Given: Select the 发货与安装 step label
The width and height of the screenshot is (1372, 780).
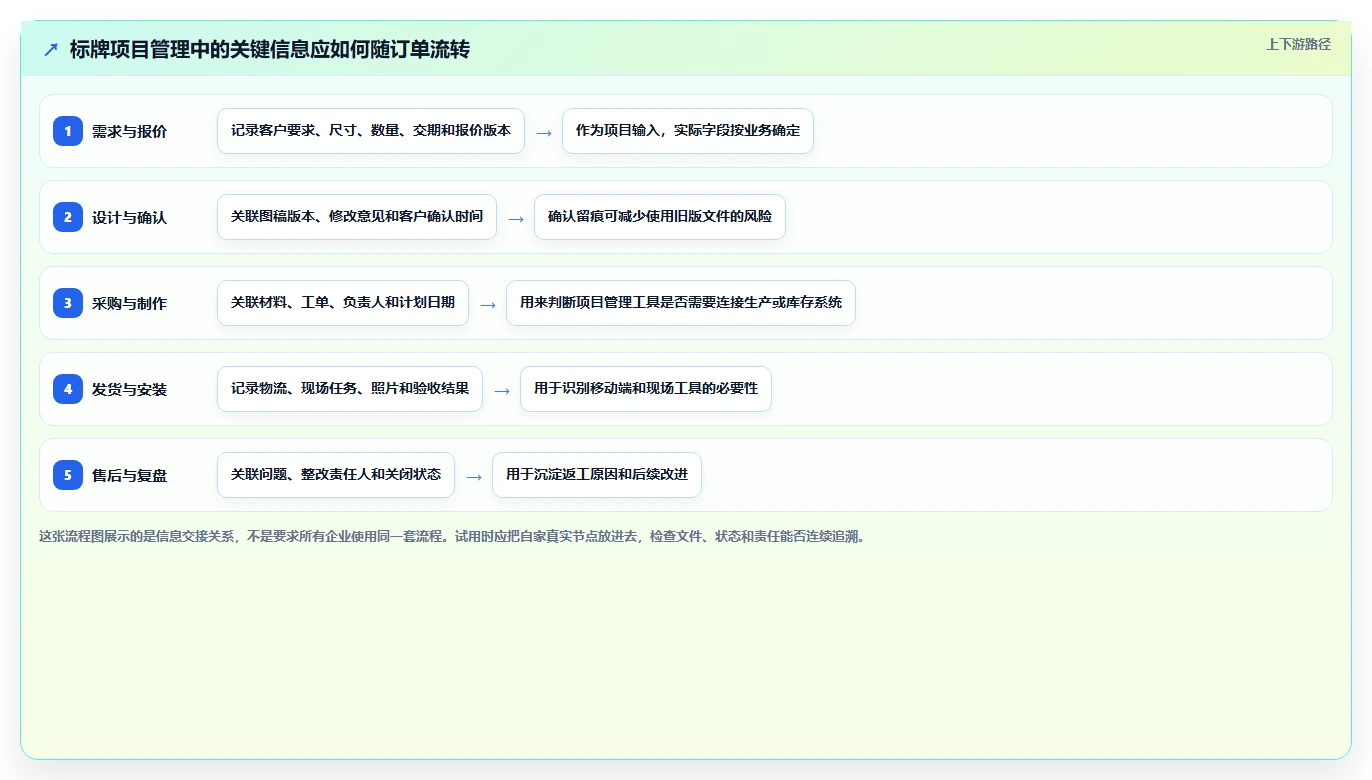Looking at the screenshot, I should pyautogui.click(x=129, y=390).
